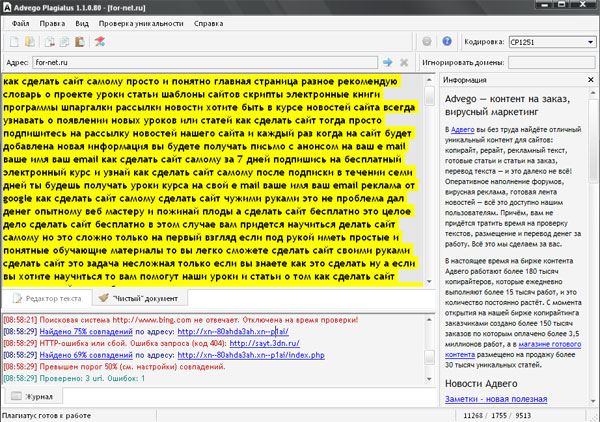Click the Адрес field containing for-net.ru
This screenshot has width=600, height=422.
coord(205,62)
